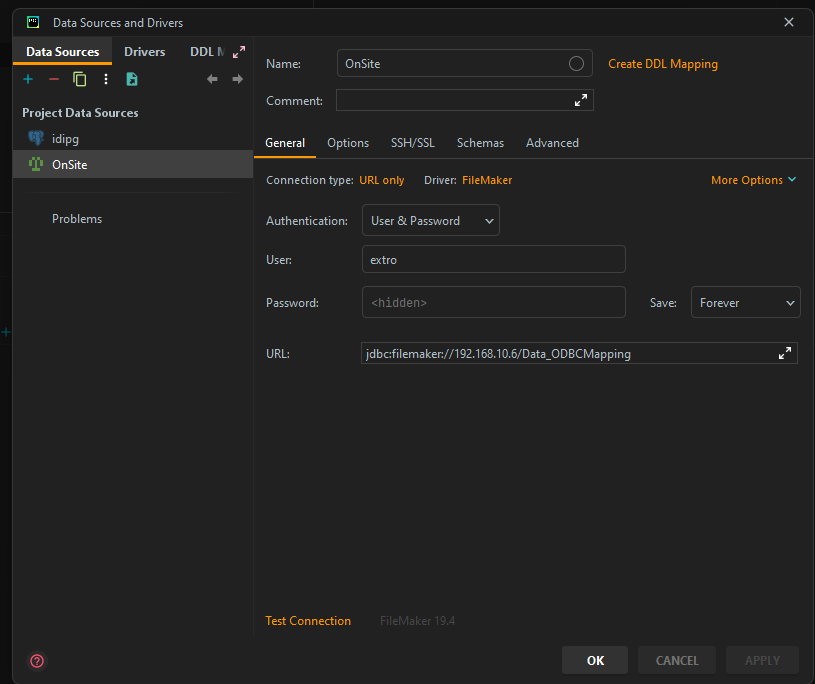This screenshot has width=815, height=684.
Task: Click the FileMaker driver link
Action: 487,180
